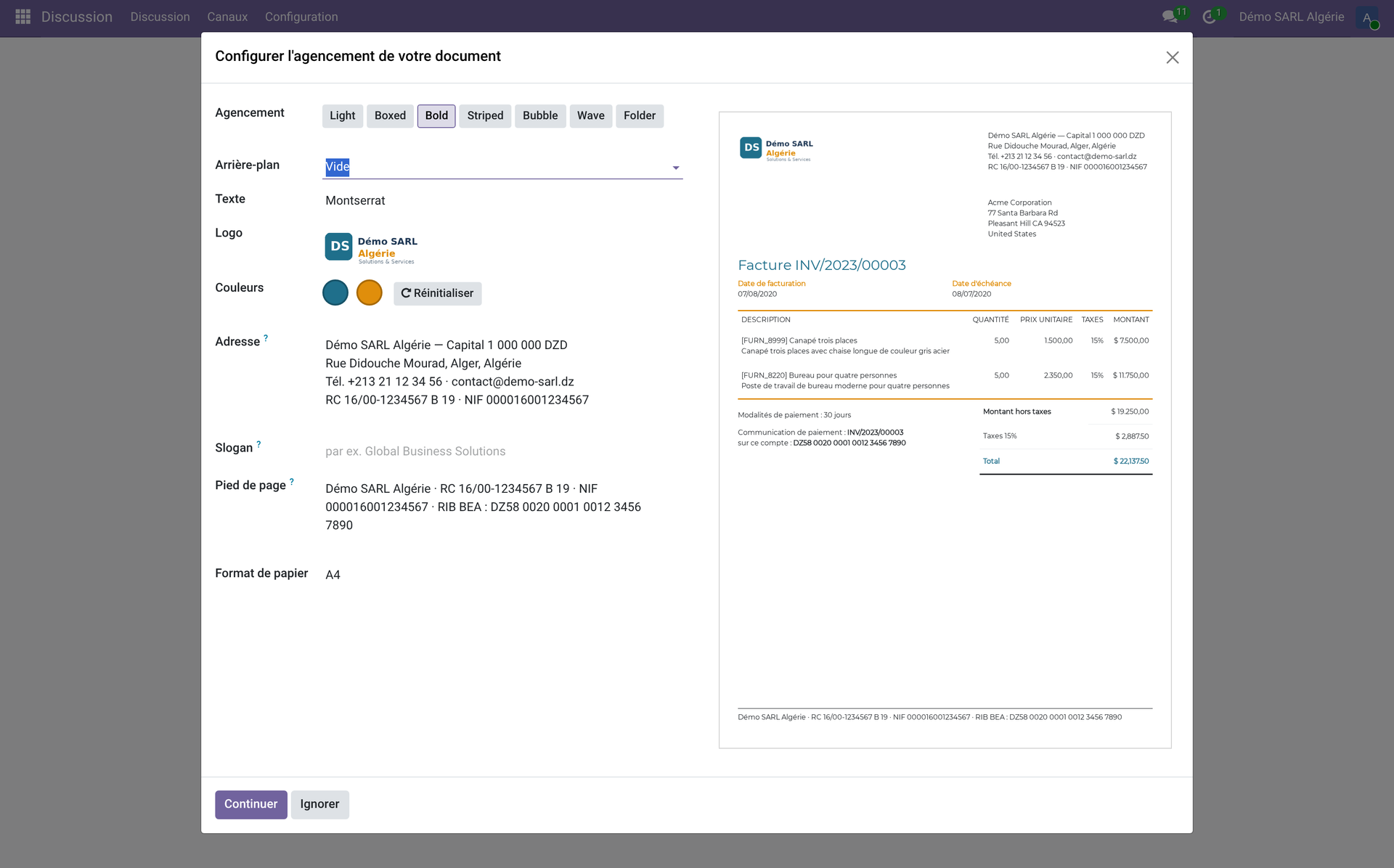1394x868 pixels.
Task: Select the Bubble layout
Action: click(540, 116)
